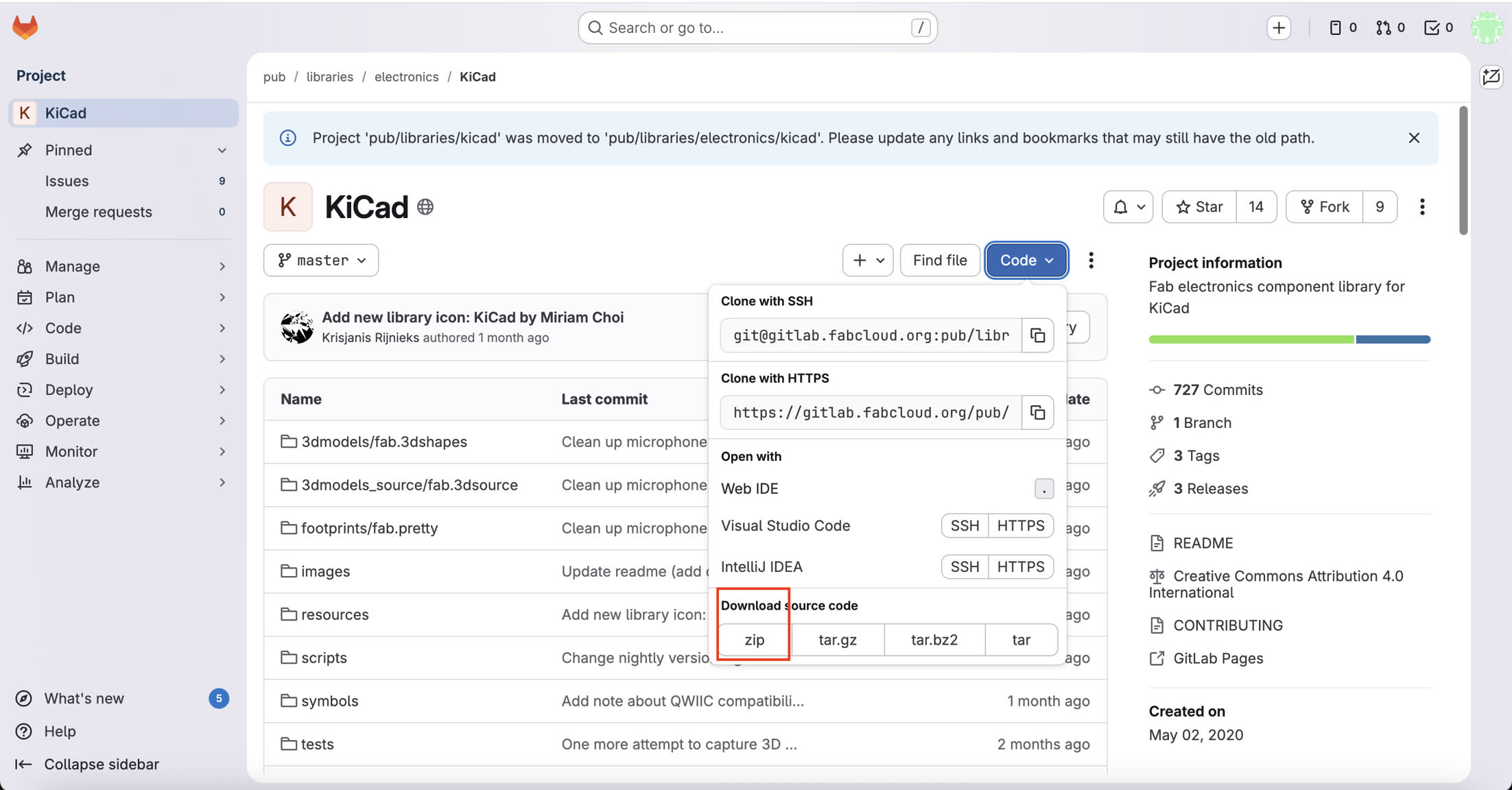Click the public visibility globe icon
This screenshot has height=790, width=1512.
tap(425, 206)
